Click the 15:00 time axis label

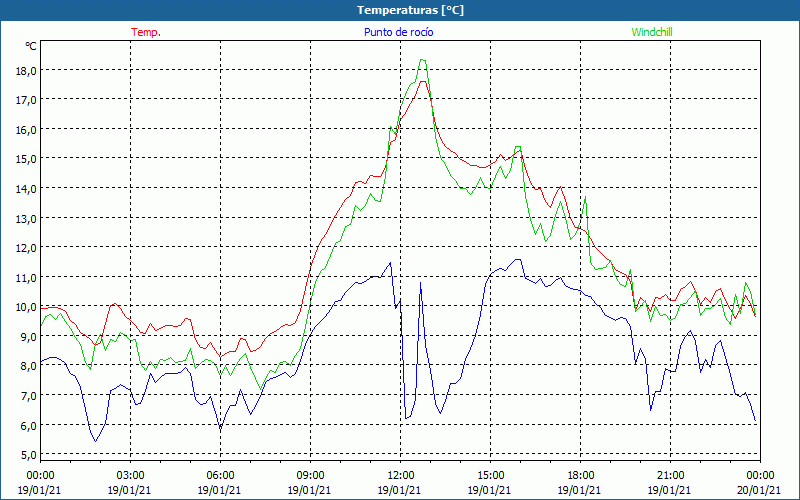coord(490,476)
